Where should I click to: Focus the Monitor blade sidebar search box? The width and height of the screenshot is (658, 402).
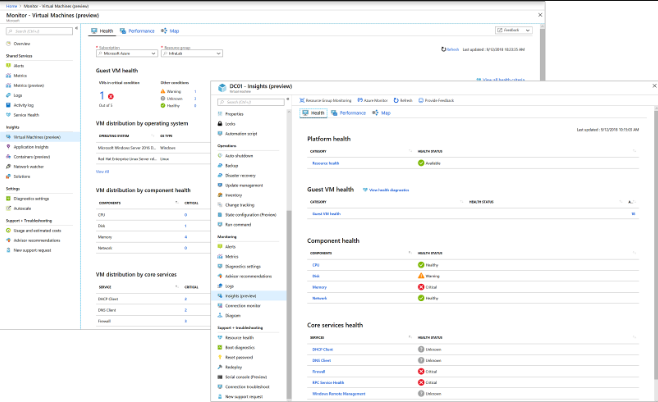pos(39,31)
